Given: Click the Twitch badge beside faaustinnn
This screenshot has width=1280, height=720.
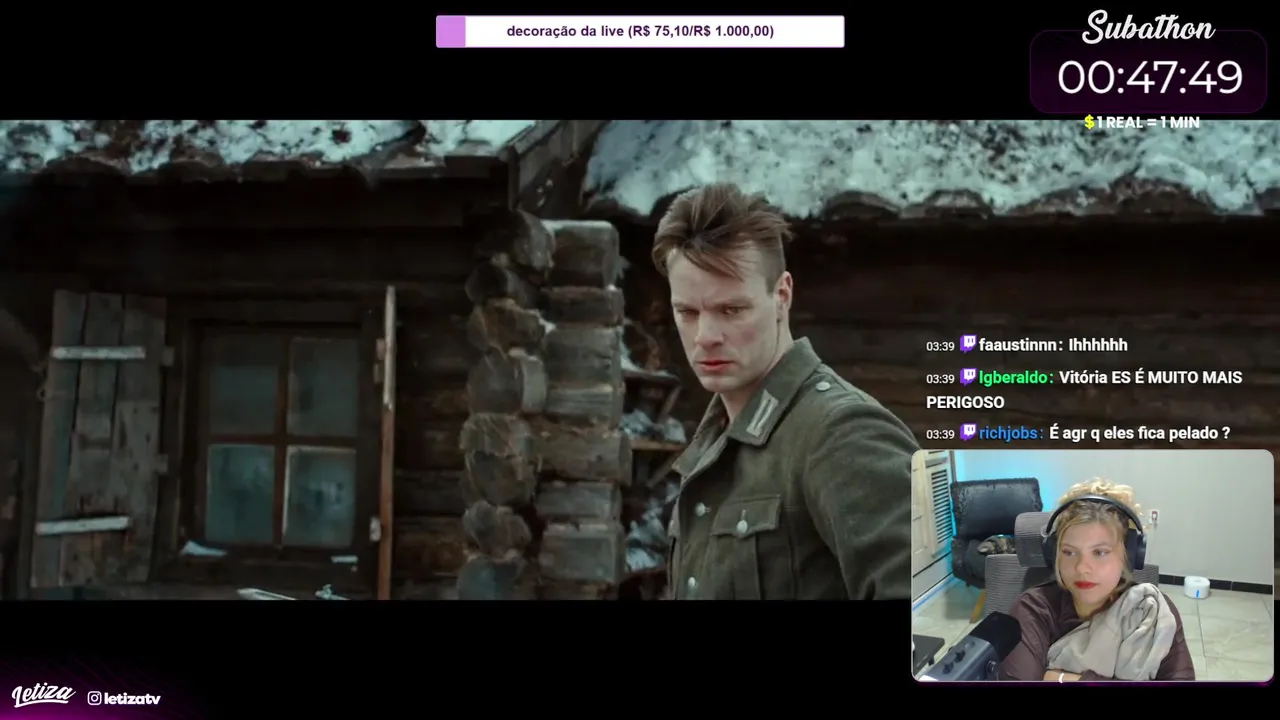Looking at the screenshot, I should pyautogui.click(x=968, y=344).
